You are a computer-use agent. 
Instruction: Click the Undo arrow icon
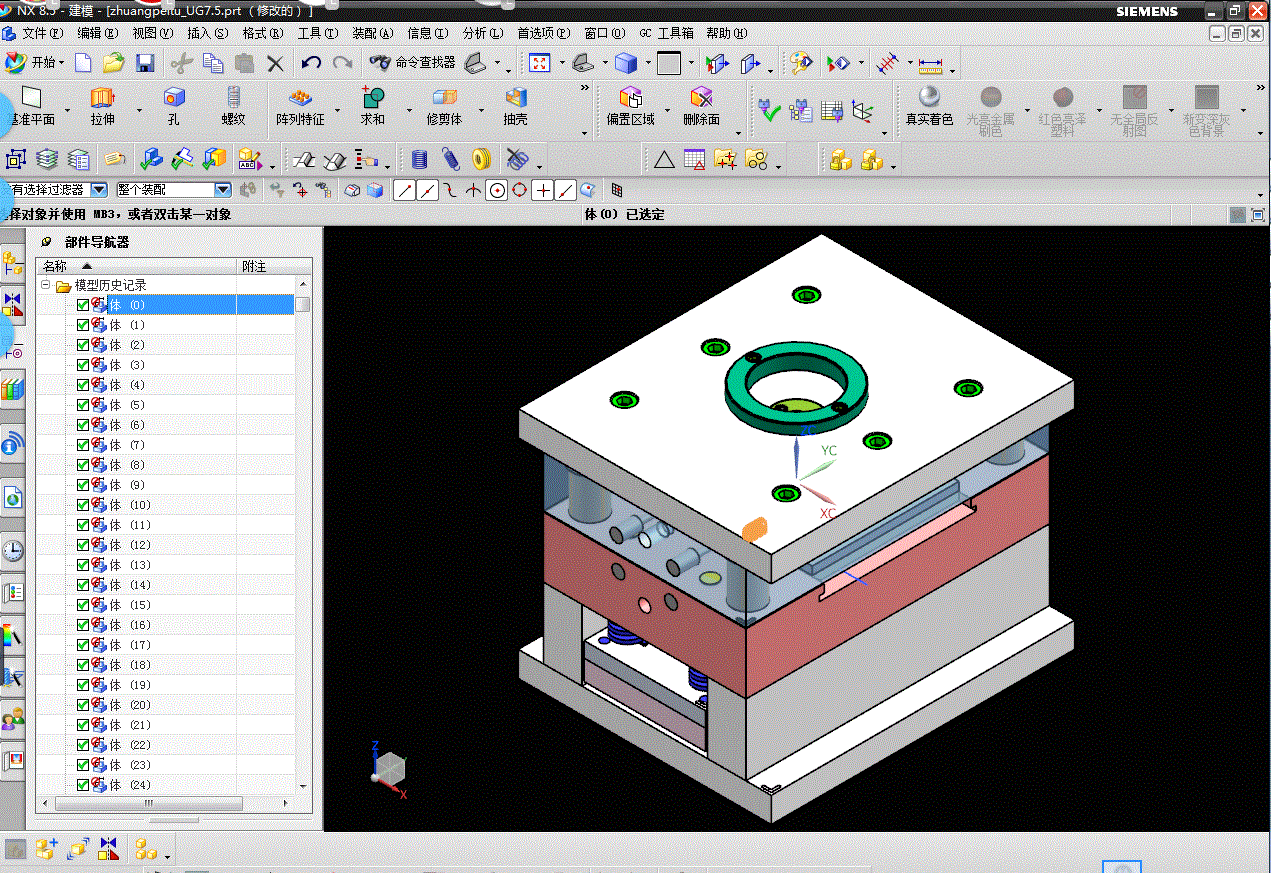point(311,63)
